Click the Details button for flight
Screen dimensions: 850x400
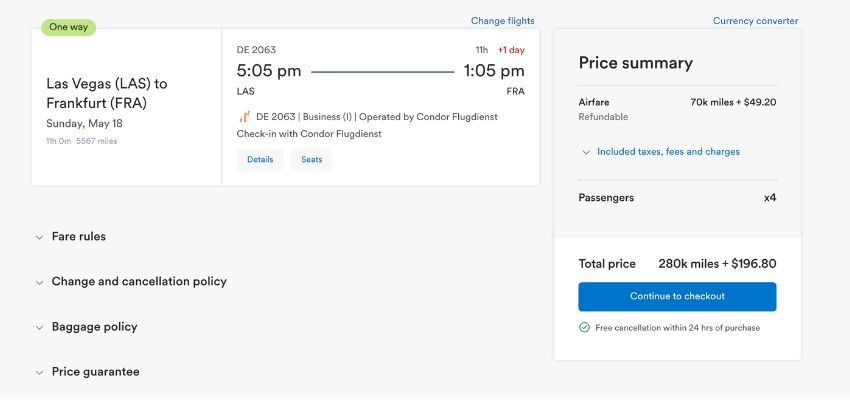click(x=260, y=159)
